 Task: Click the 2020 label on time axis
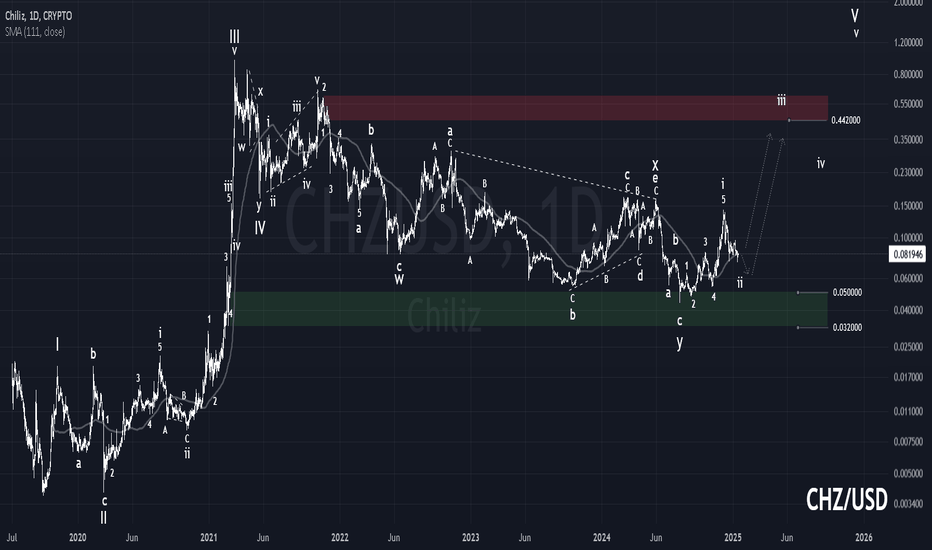tap(78, 538)
